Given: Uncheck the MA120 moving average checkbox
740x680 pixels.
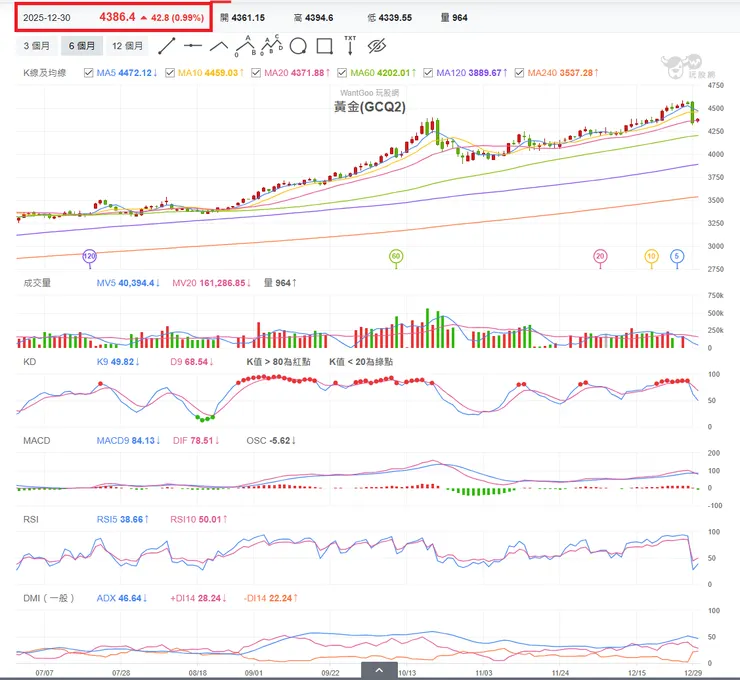Looking at the screenshot, I should [x=428, y=73].
